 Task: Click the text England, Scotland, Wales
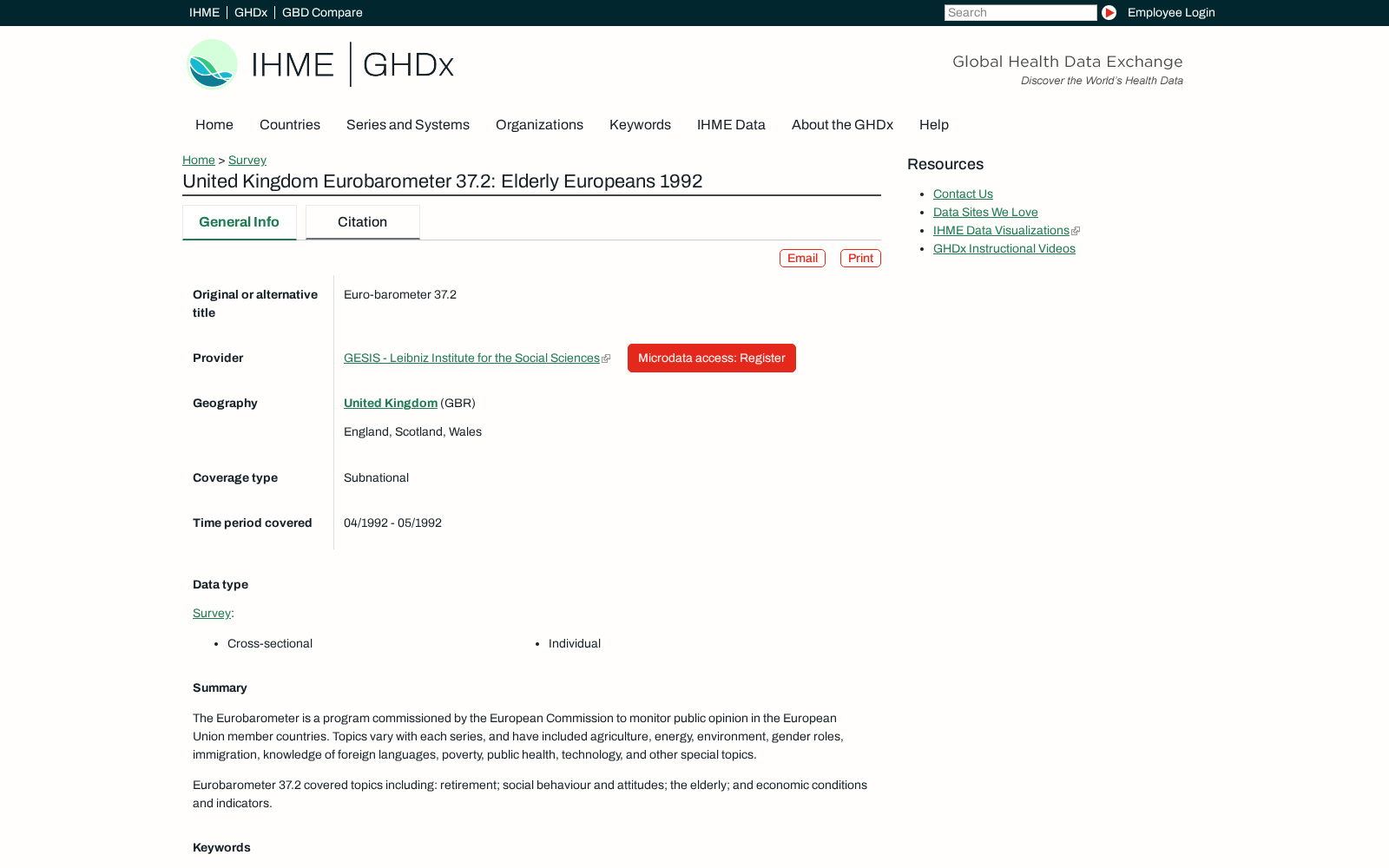412,431
